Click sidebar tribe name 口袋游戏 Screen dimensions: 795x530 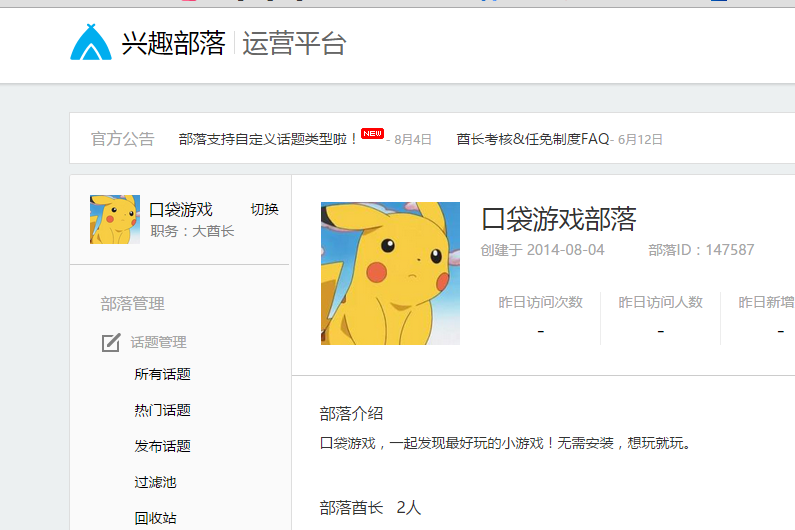(x=181, y=209)
